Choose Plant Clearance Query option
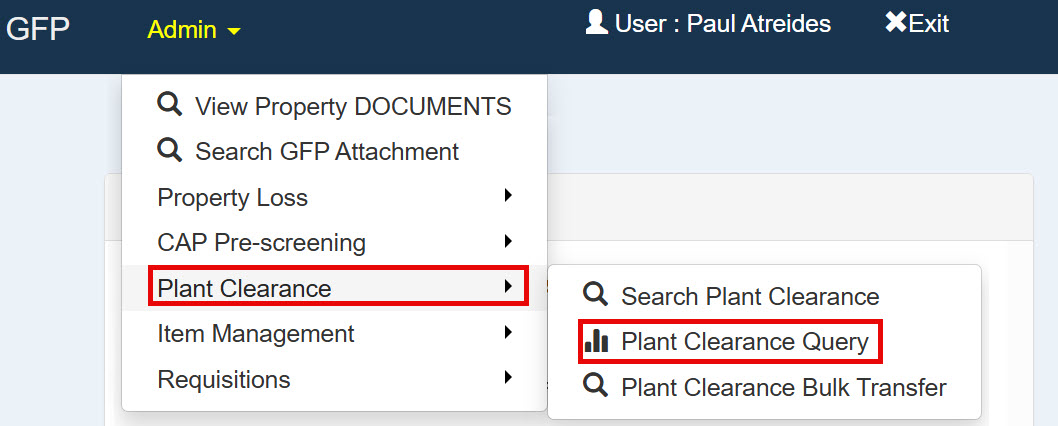 click(744, 342)
